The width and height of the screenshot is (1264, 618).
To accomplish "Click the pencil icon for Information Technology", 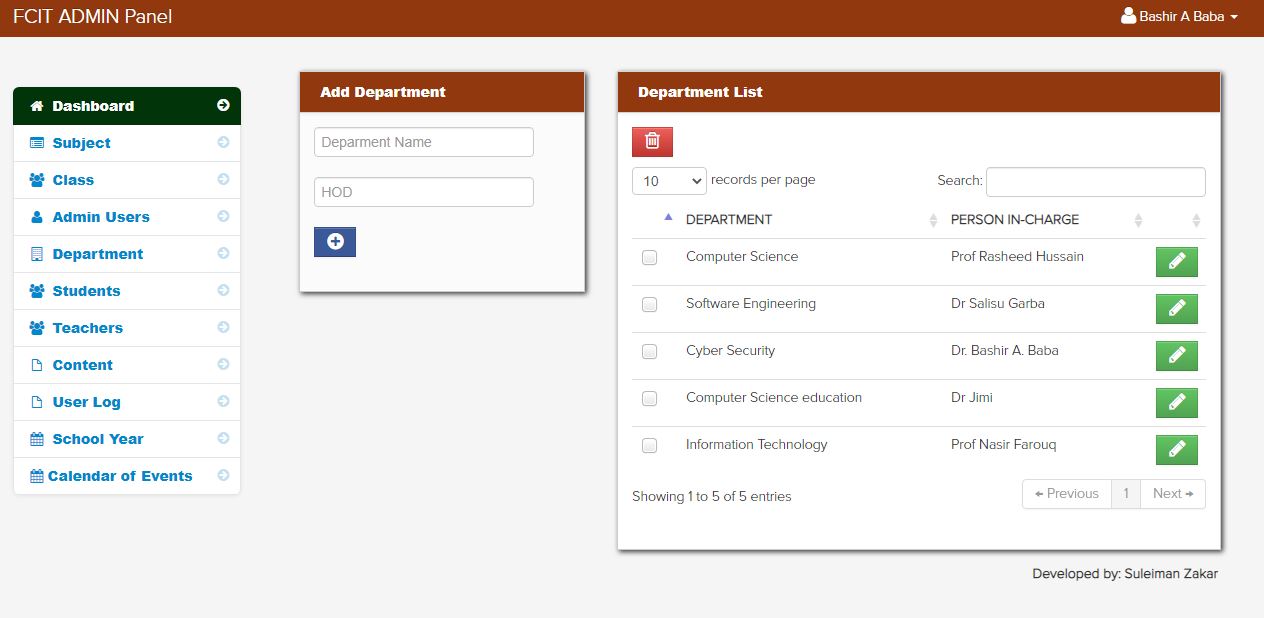I will [x=1176, y=450].
